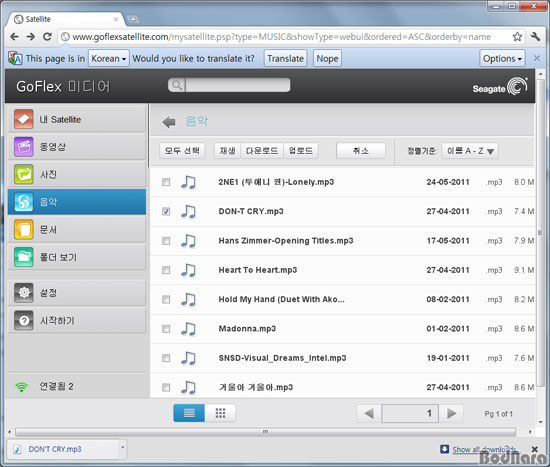
Task: Check SNSD-Visual_Dreams_Intel.mp3 checkbox
Action: coord(166,358)
